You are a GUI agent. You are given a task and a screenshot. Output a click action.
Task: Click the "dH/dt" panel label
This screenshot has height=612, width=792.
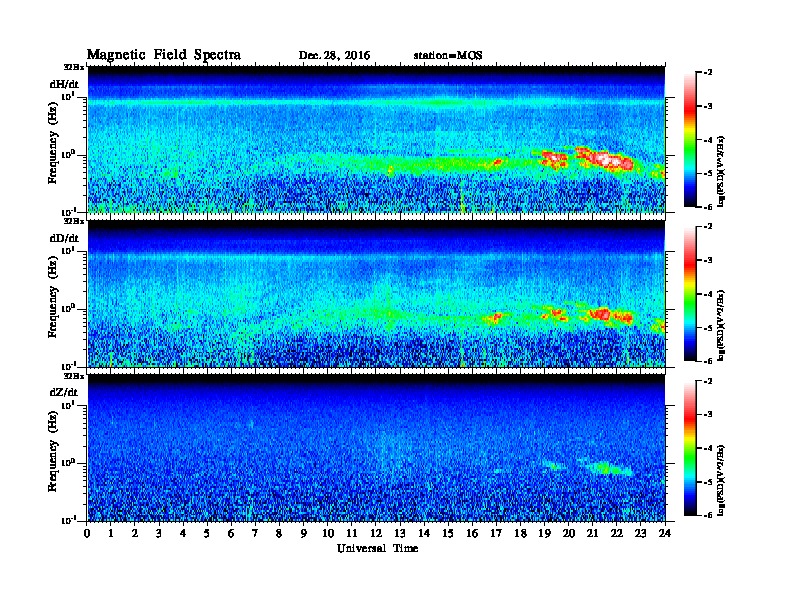[64, 84]
